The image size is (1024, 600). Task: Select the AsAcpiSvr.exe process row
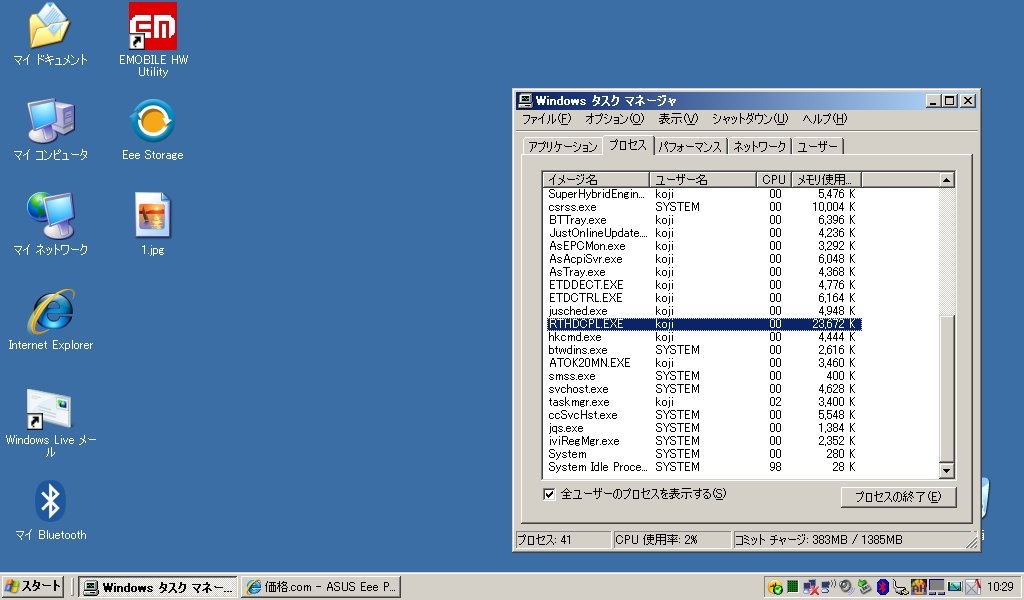702,259
